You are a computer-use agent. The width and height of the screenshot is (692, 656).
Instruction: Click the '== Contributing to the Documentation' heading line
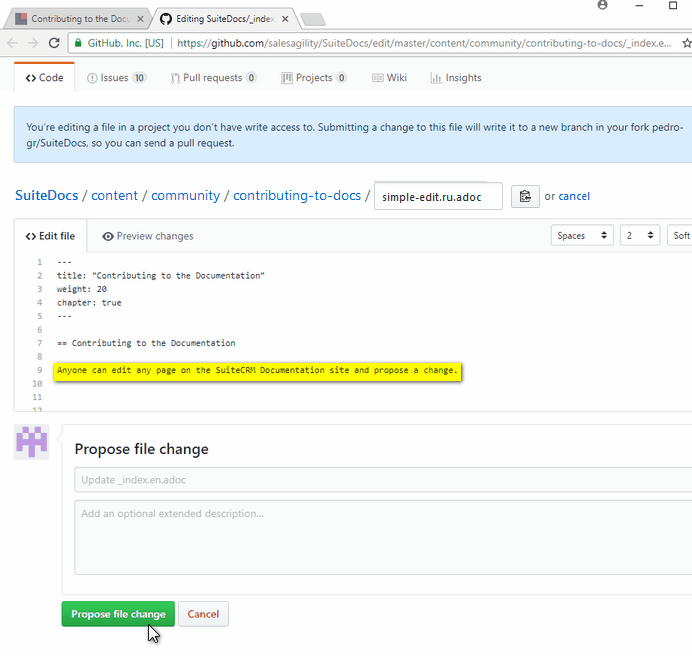pos(146,343)
